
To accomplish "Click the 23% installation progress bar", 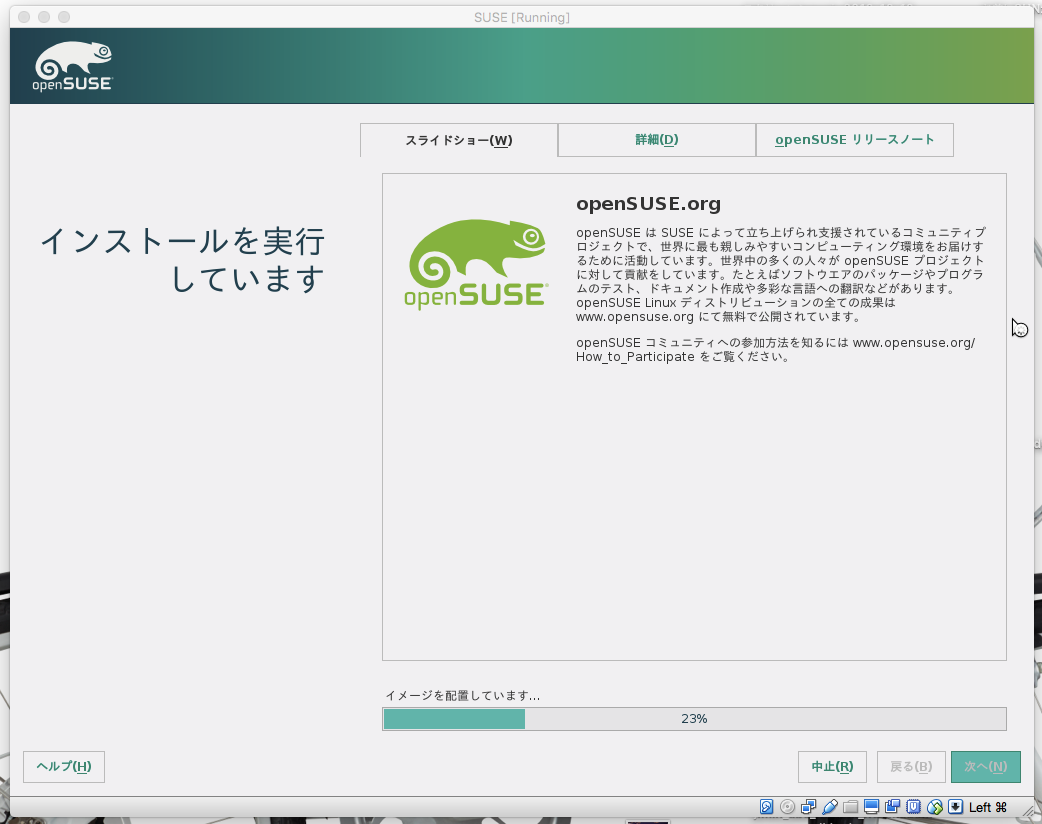I will tap(694, 718).
